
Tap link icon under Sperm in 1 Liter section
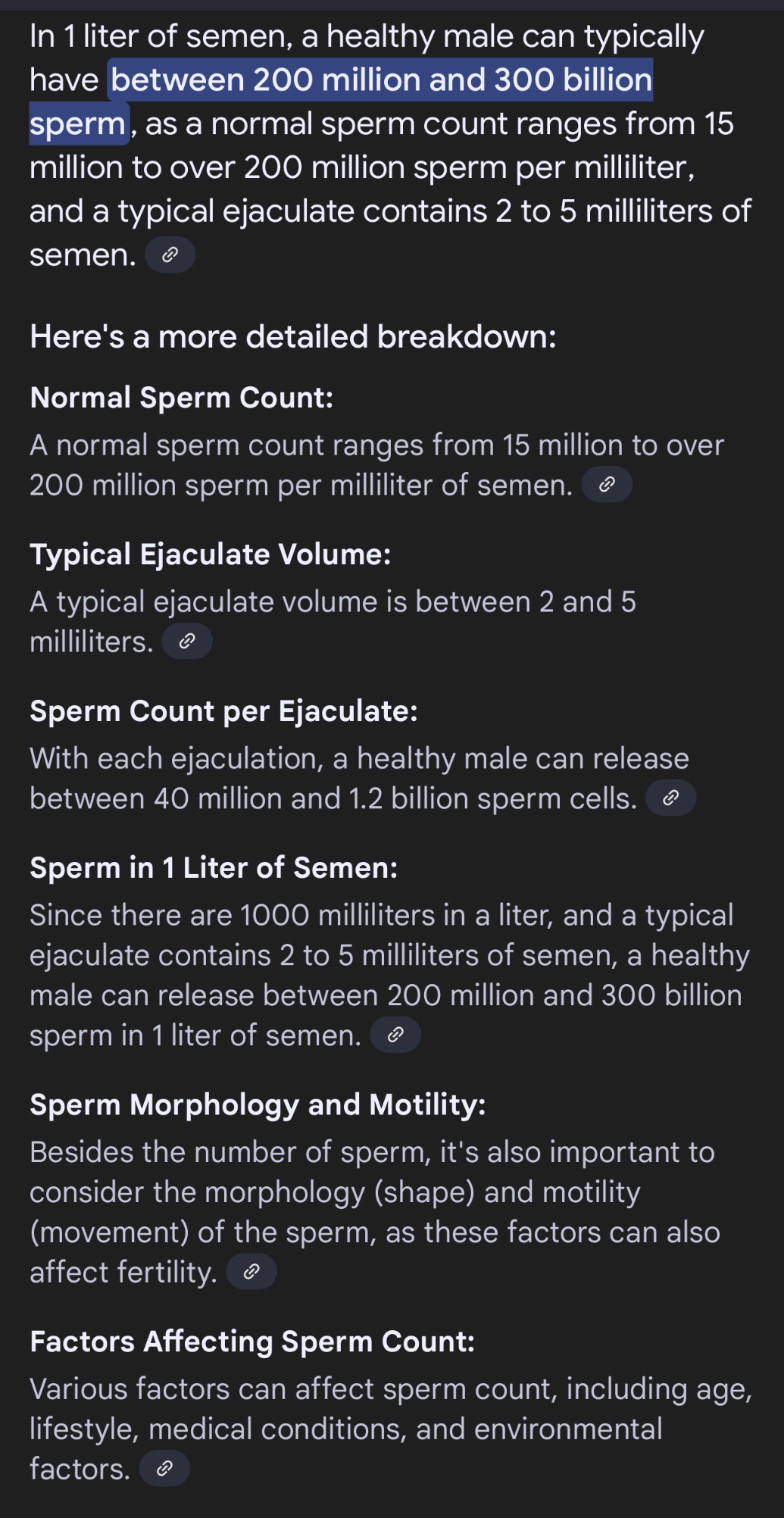pos(395,1035)
